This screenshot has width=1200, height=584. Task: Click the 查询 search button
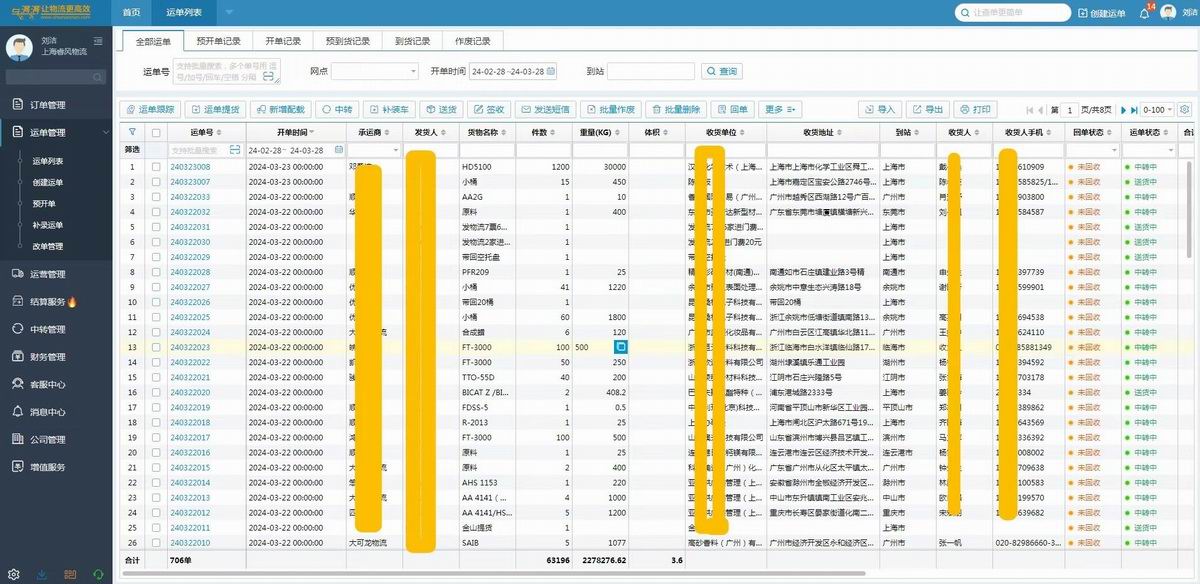click(722, 72)
